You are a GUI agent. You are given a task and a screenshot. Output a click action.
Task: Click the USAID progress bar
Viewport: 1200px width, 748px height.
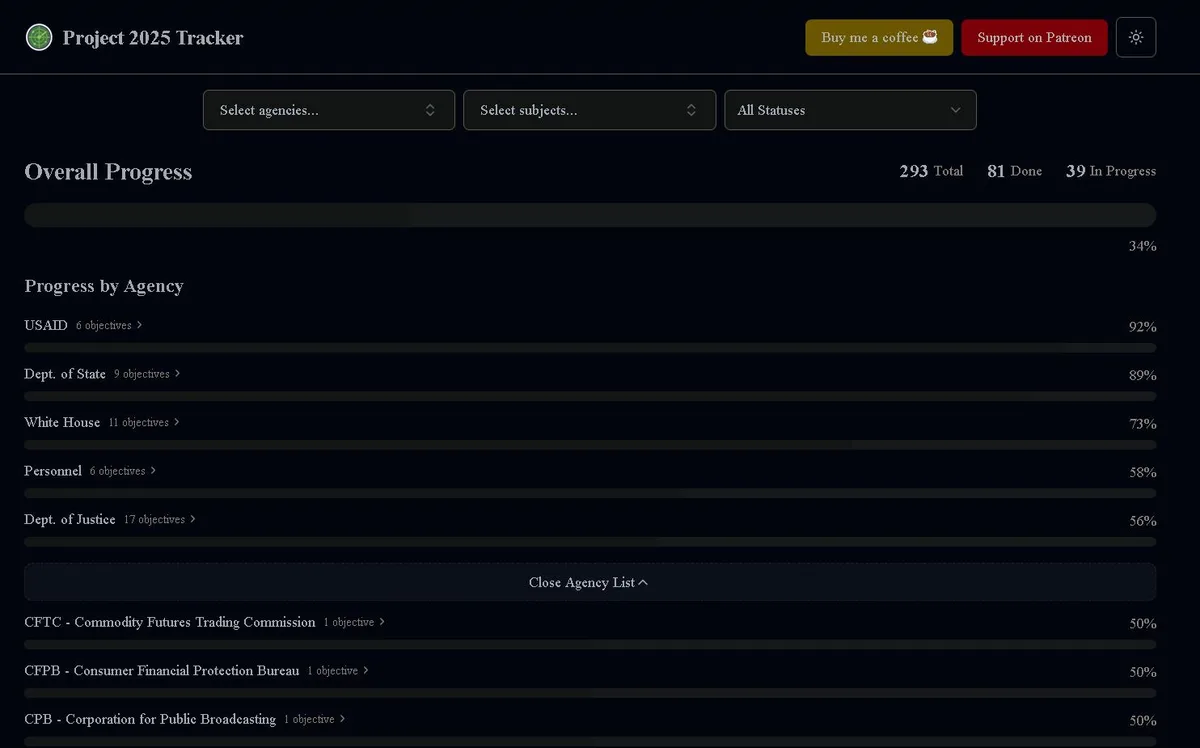(590, 348)
